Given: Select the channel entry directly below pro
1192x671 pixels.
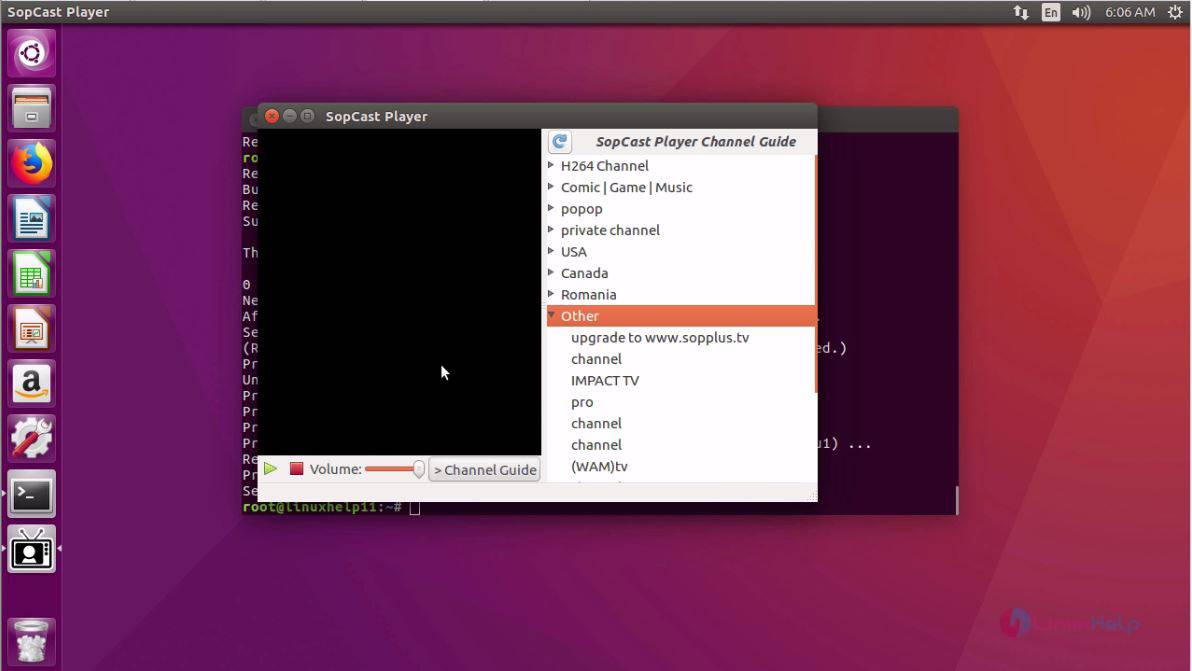Looking at the screenshot, I should [x=596, y=423].
